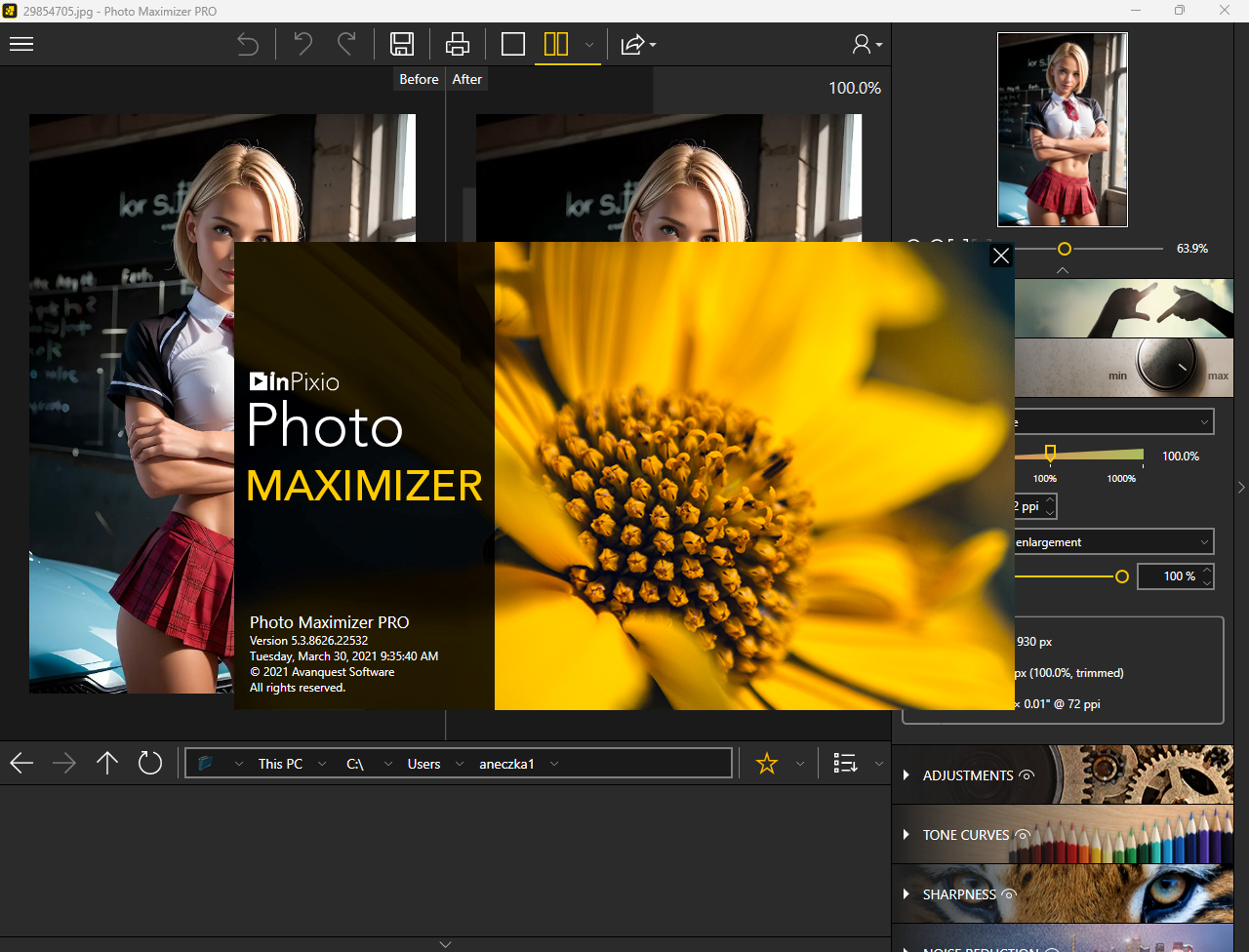Collapse the navigator preview chevron
1249x952 pixels.
pyautogui.click(x=1063, y=270)
